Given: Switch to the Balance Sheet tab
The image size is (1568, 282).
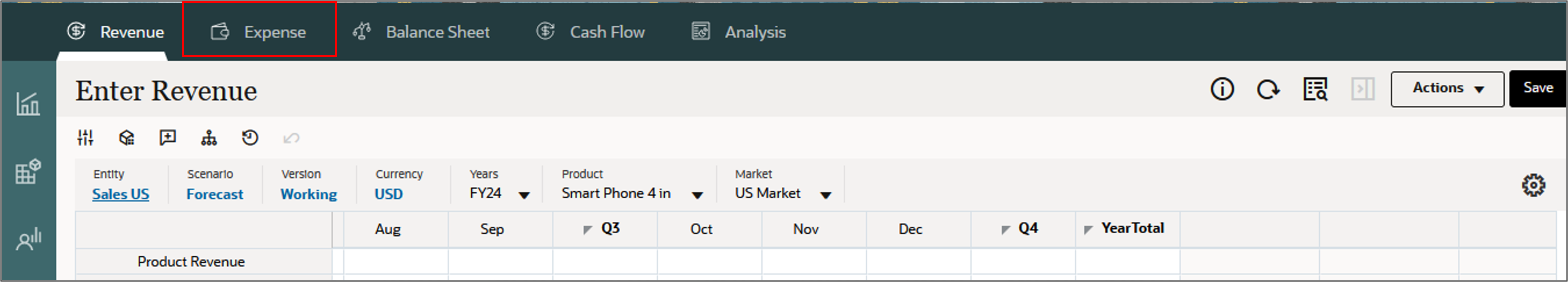Looking at the screenshot, I should click(421, 32).
